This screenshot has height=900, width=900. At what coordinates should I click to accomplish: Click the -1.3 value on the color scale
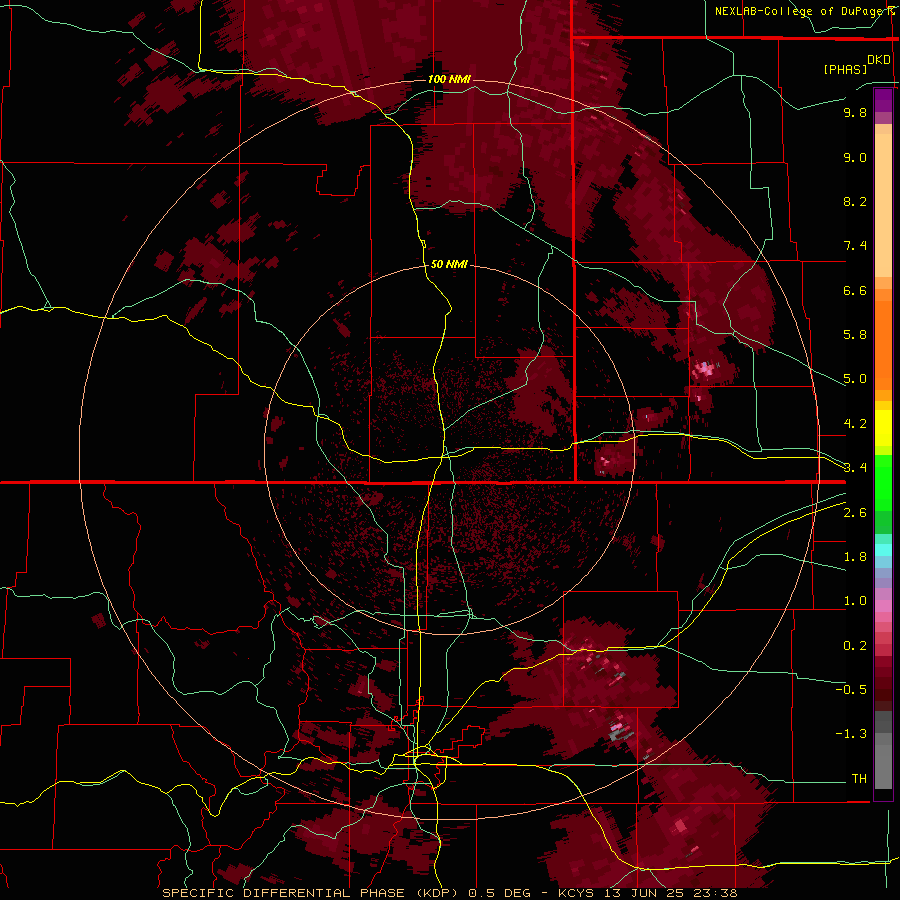click(851, 734)
